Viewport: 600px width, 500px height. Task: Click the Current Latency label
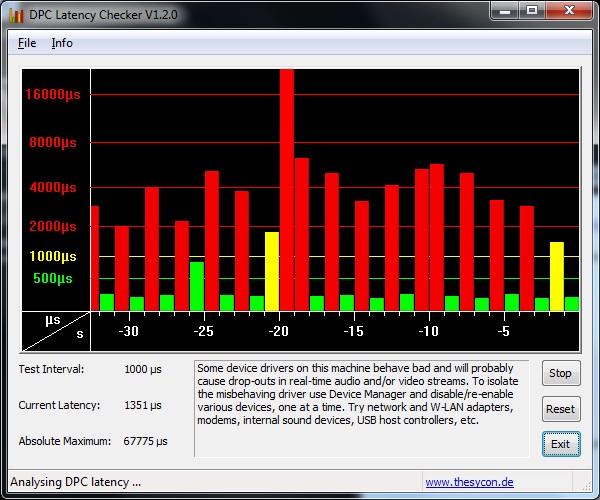[59, 405]
